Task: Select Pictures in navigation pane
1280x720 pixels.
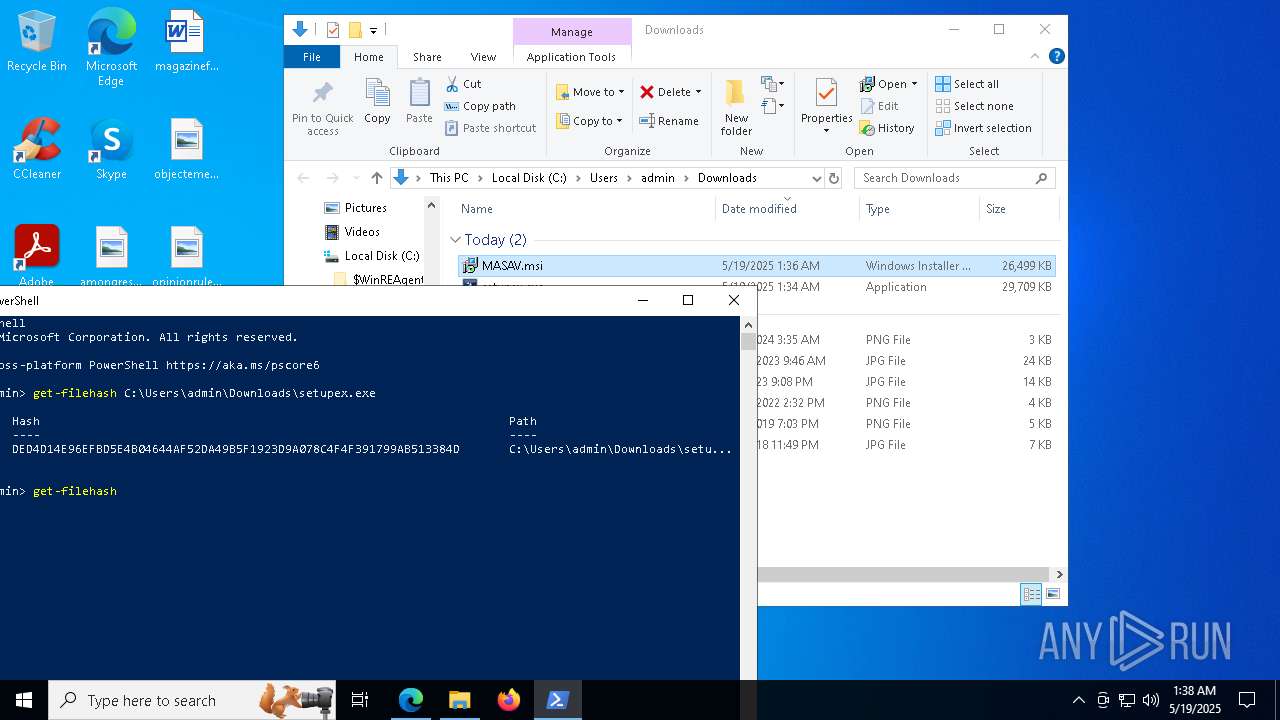Action: [x=365, y=208]
